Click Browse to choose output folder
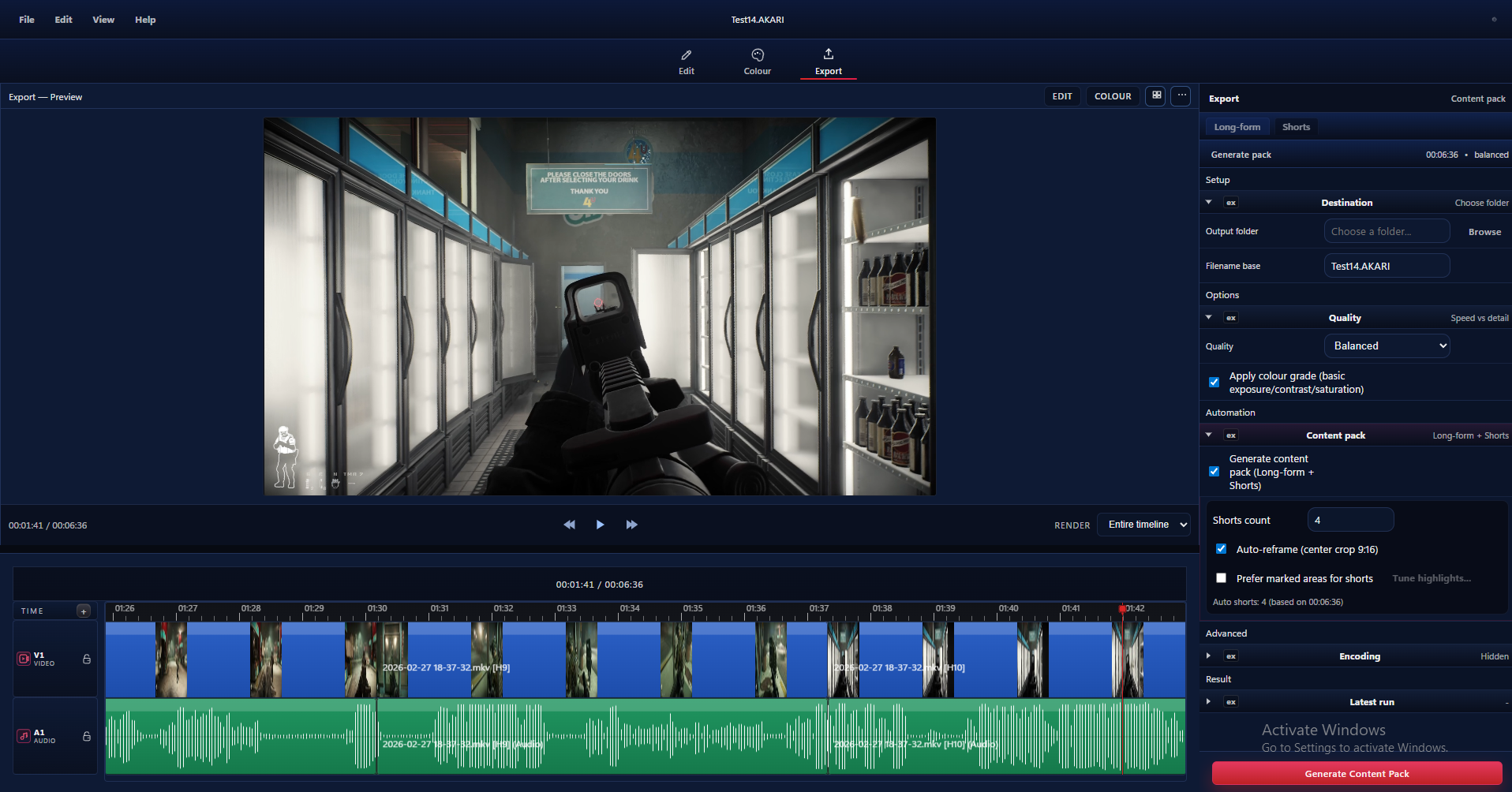 (x=1484, y=231)
